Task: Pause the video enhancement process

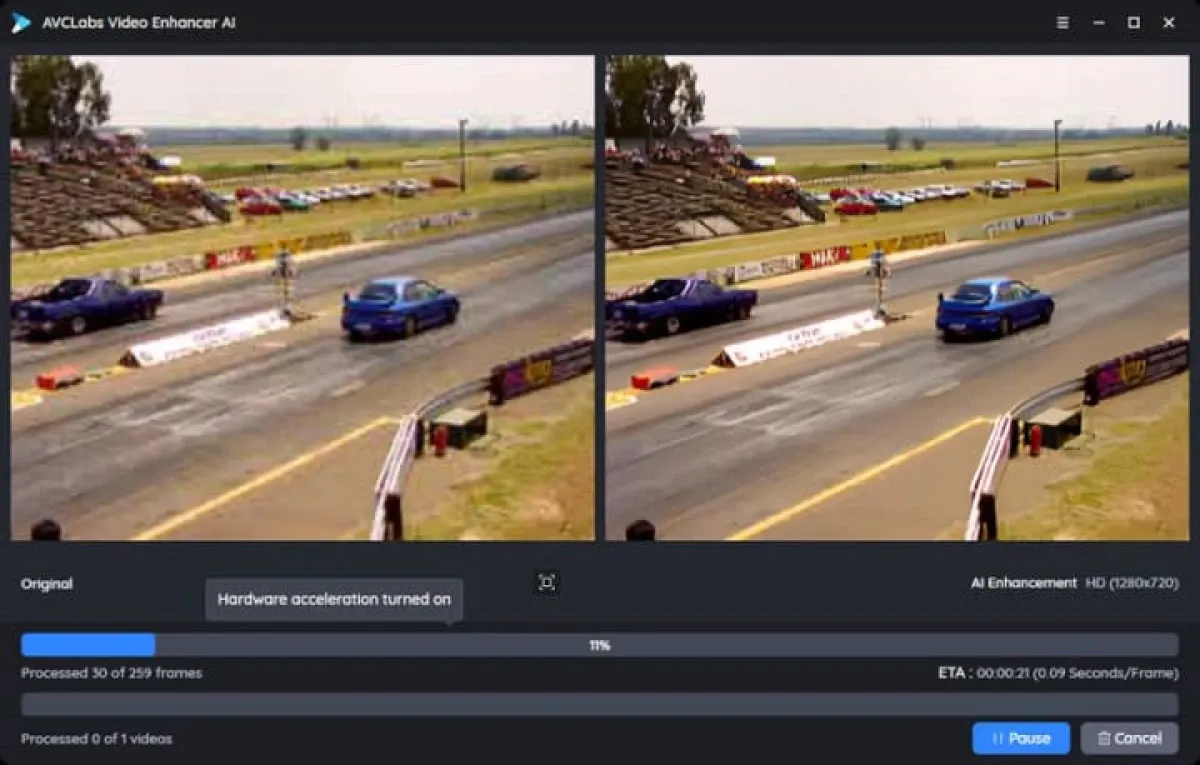Action: tap(1022, 738)
